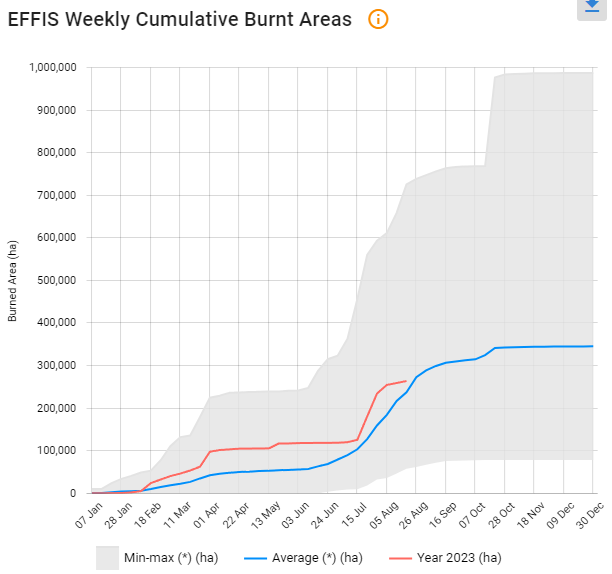The image size is (612, 574).
Task: Click the 28 Oct x-axis date label
Action: click(x=502, y=515)
